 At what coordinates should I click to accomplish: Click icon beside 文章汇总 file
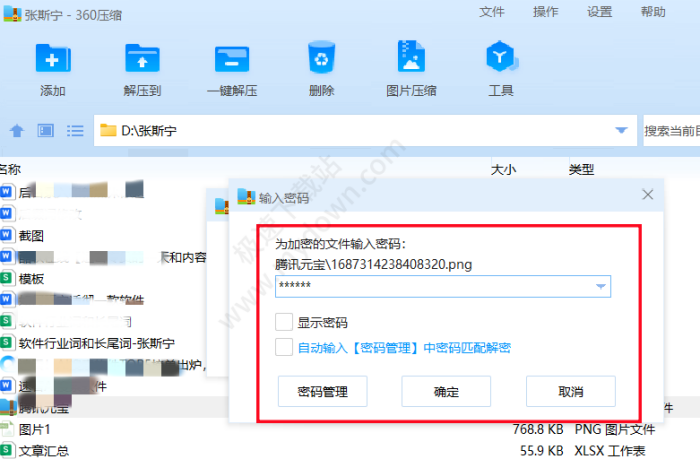6,450
